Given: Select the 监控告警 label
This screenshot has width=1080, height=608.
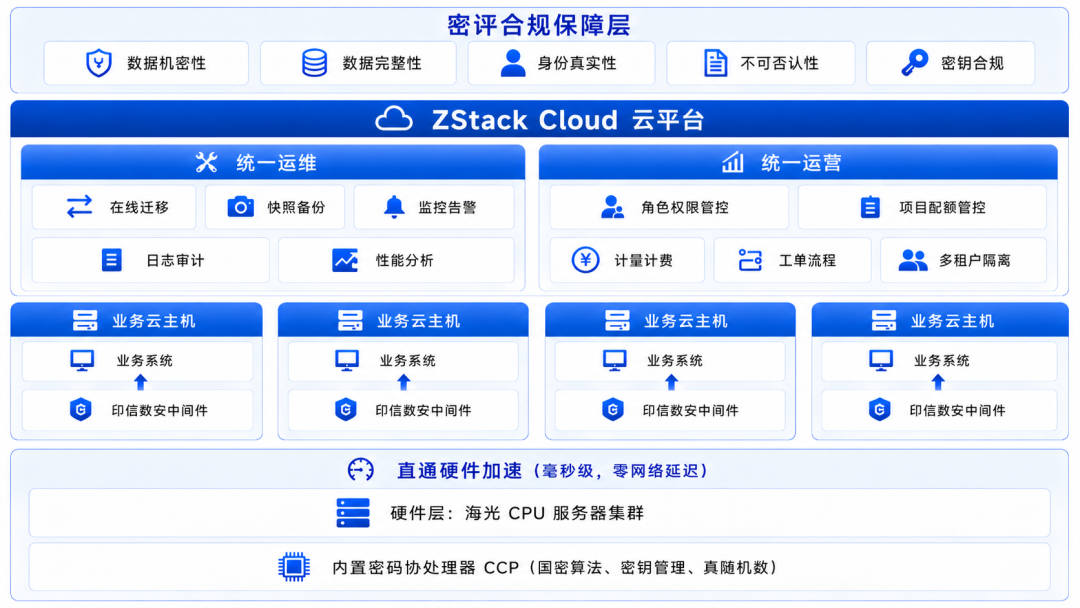Looking at the screenshot, I should 447,207.
